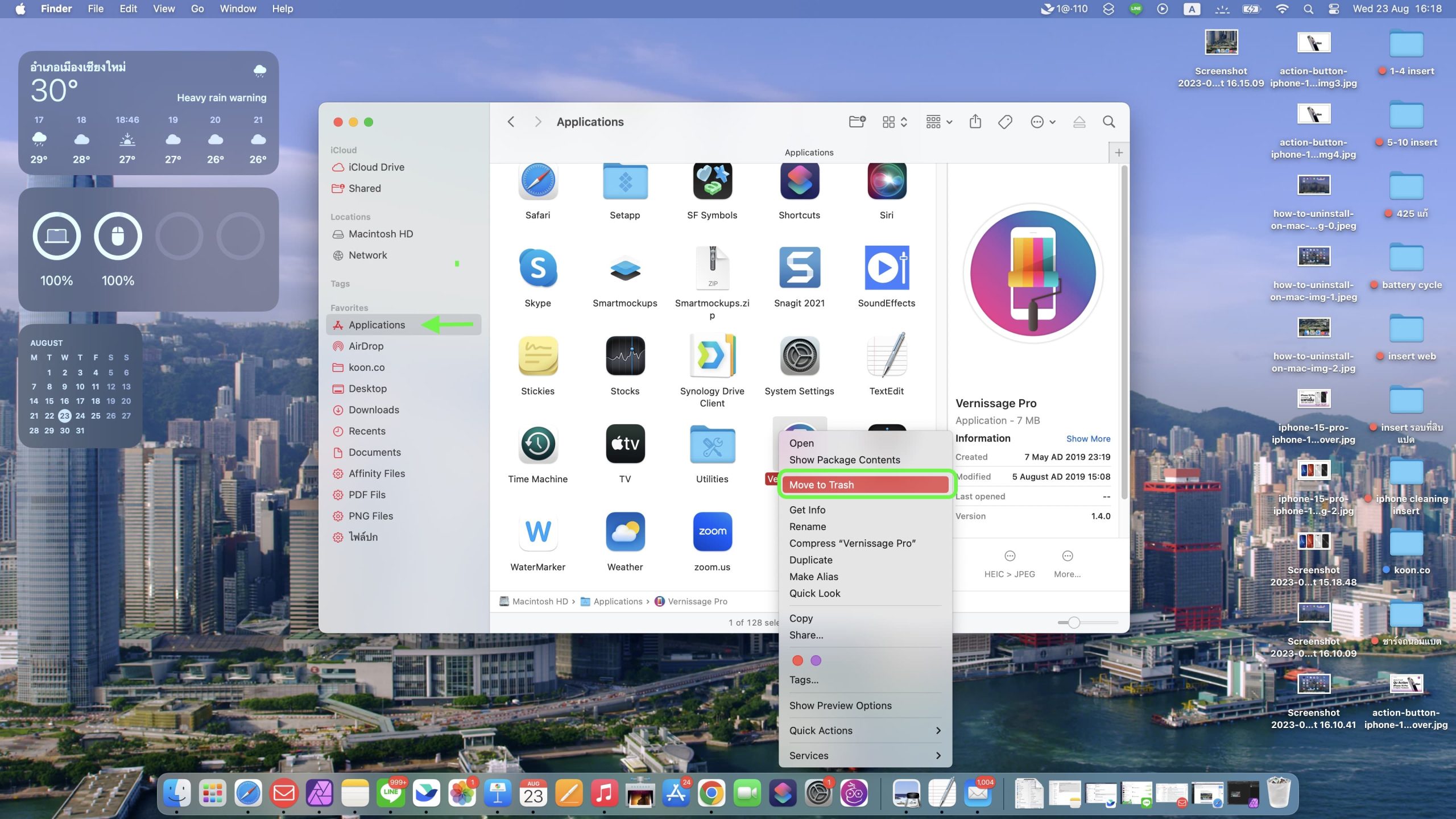Click the icon size slider knob
The width and height of the screenshot is (1456, 819).
click(x=1074, y=622)
